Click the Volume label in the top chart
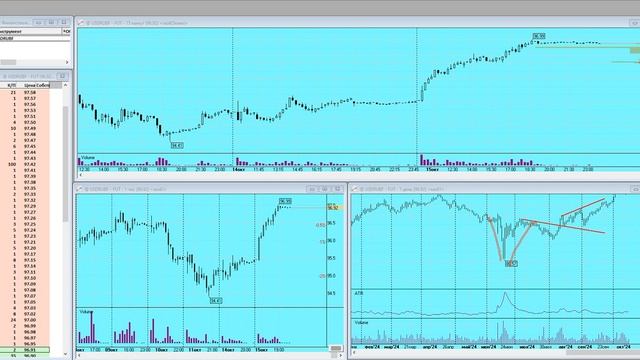This screenshot has height=360, width=640. click(88, 158)
